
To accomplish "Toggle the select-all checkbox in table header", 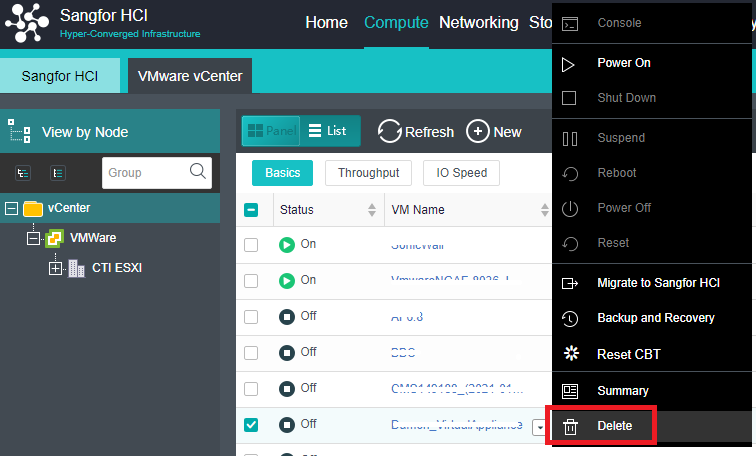I will pyautogui.click(x=251, y=210).
